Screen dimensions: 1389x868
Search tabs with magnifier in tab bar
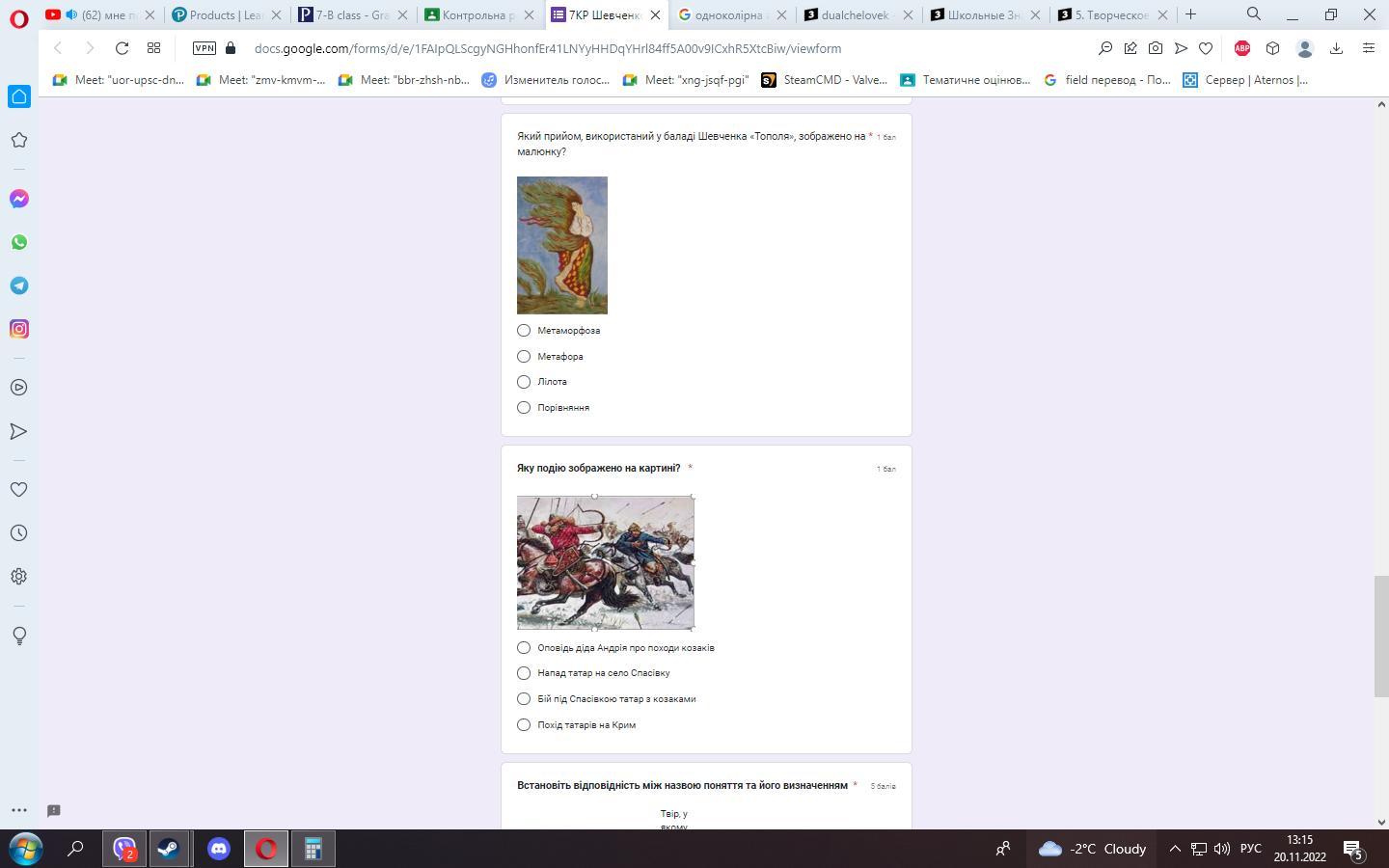[x=1254, y=14]
